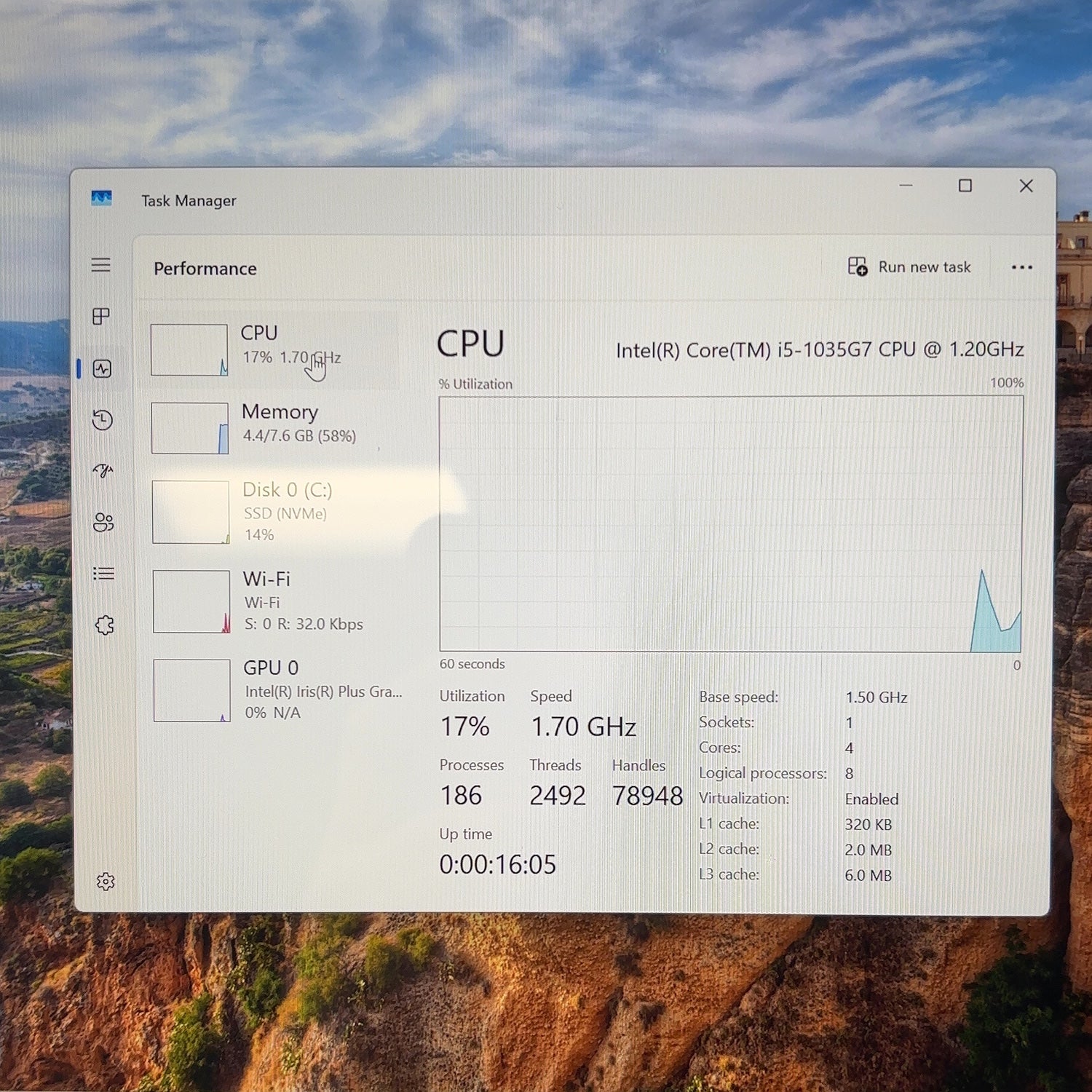Click the Wi-Fi speed text S: 0 R: 32.0 Kbps

pos(304,625)
